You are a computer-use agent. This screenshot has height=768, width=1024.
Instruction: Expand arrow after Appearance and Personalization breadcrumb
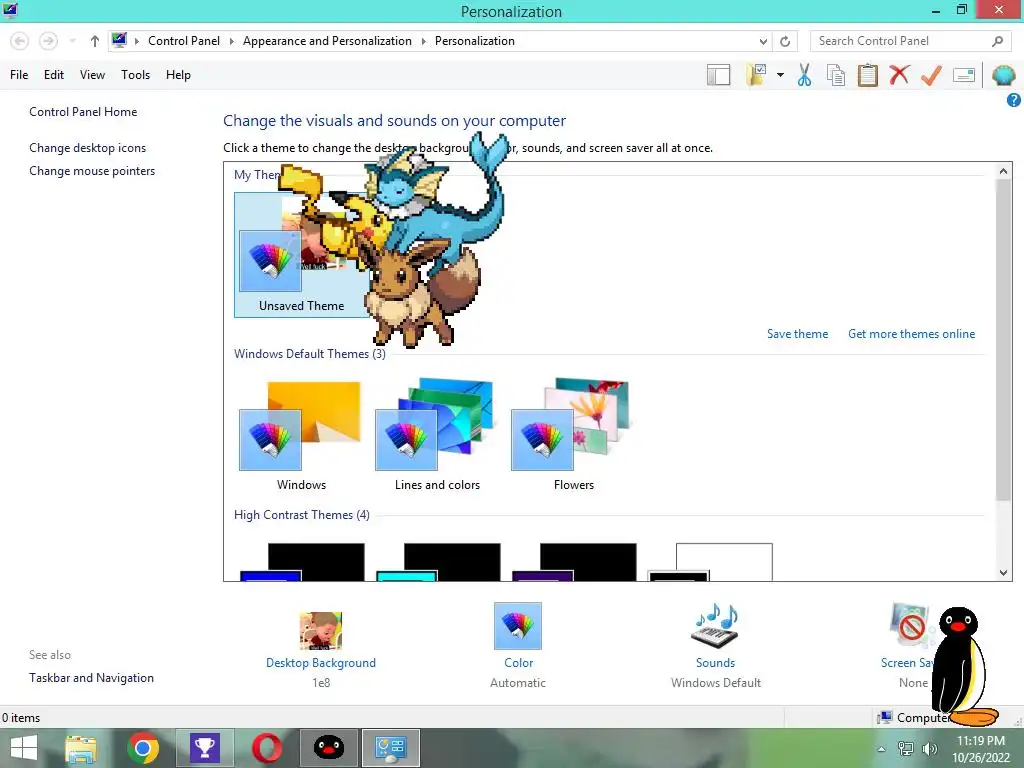click(x=423, y=41)
